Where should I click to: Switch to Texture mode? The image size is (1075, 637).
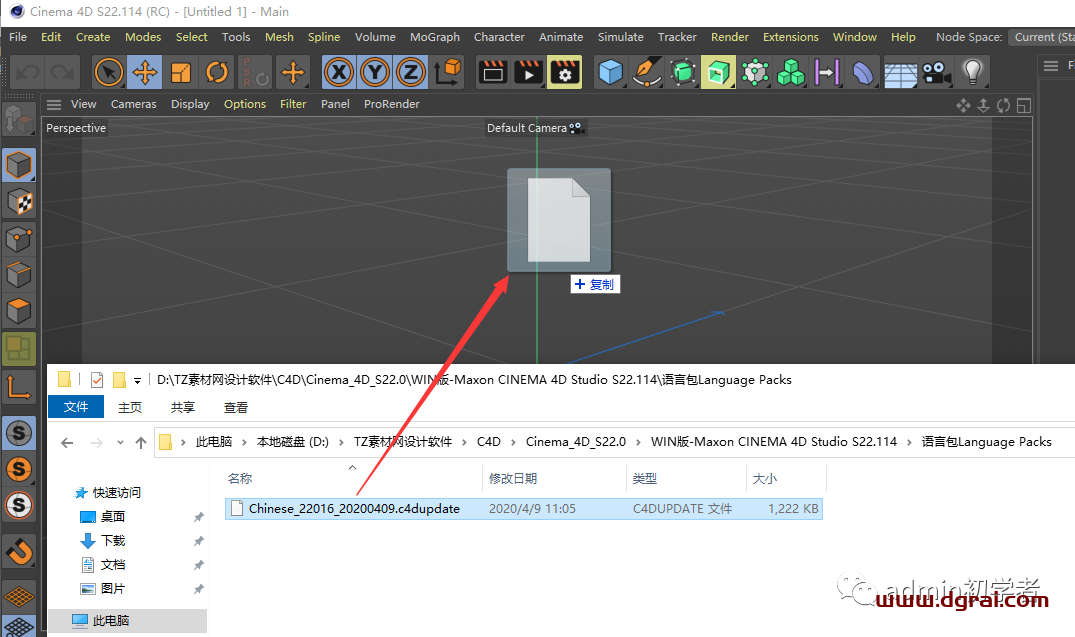coord(19,202)
